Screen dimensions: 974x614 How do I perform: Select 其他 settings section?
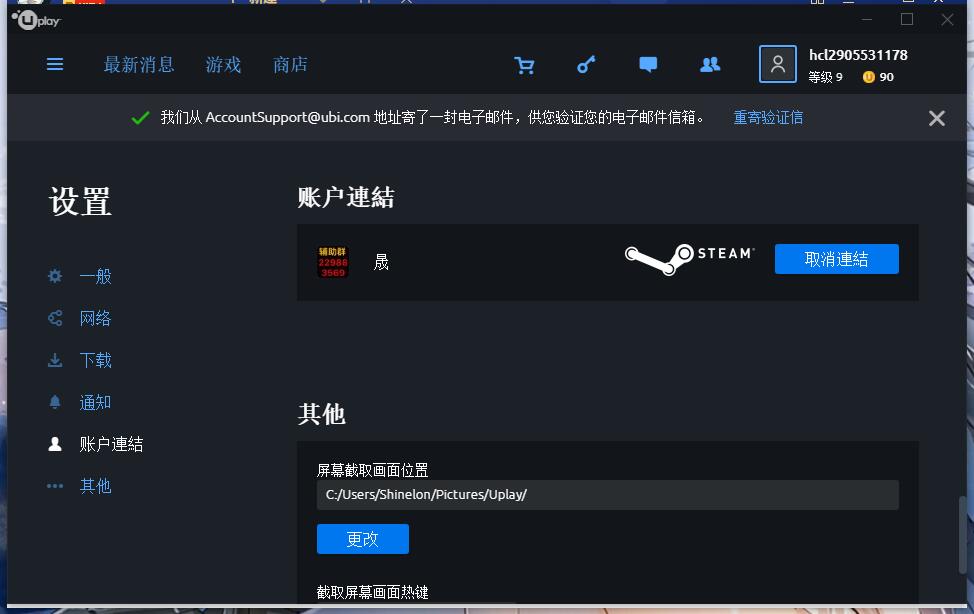coord(96,486)
